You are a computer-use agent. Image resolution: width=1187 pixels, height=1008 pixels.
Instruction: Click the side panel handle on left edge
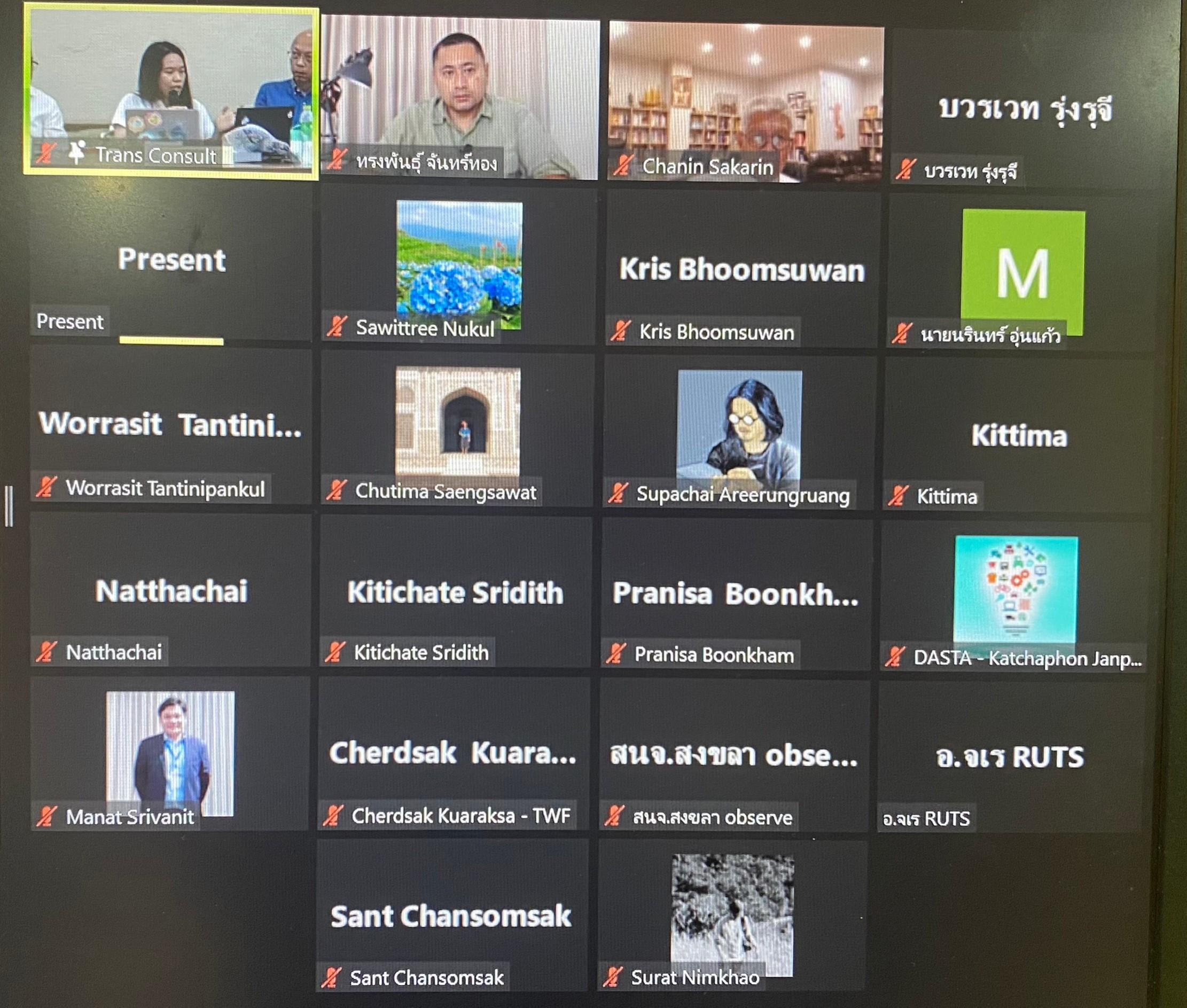click(9, 506)
